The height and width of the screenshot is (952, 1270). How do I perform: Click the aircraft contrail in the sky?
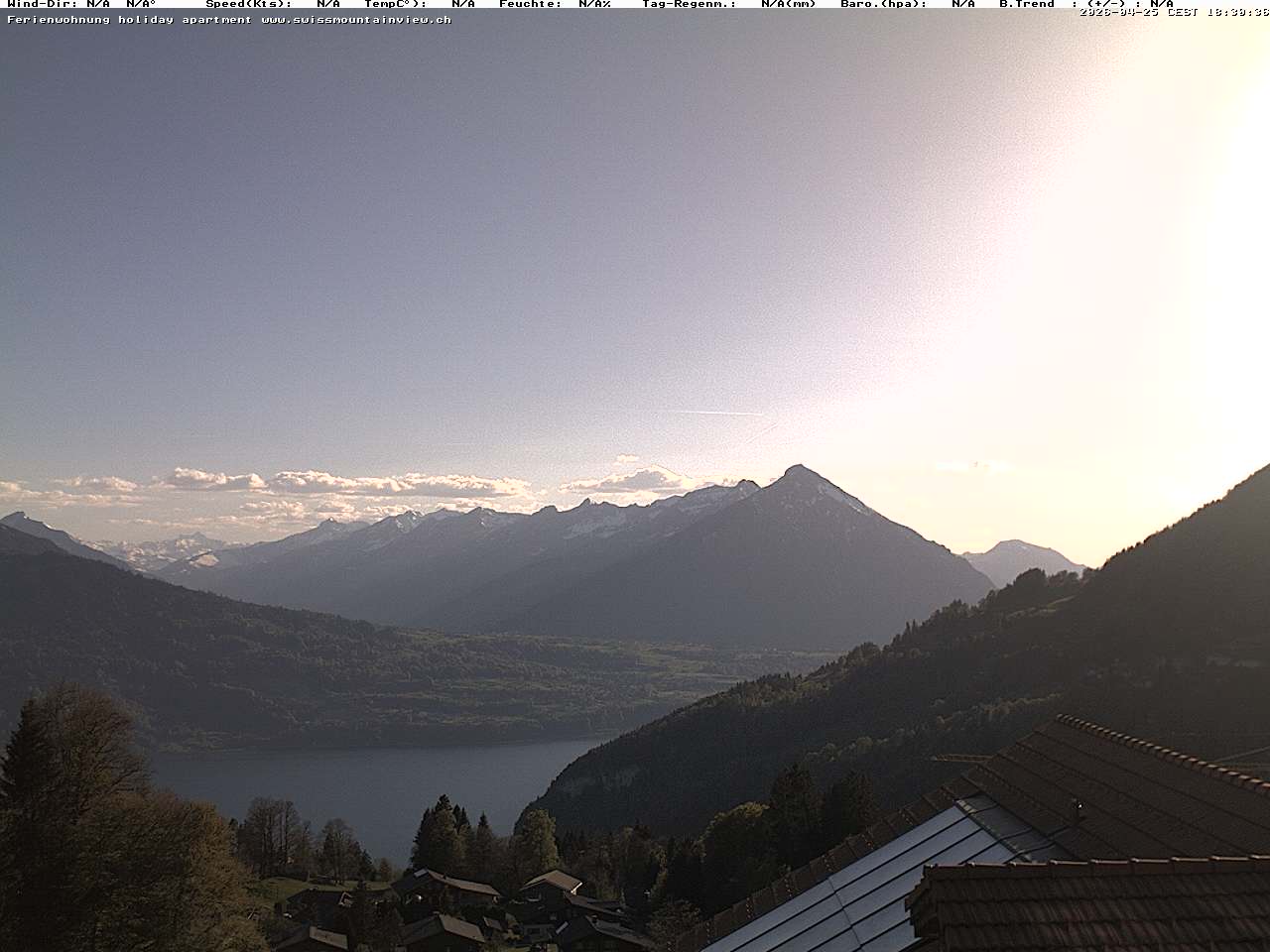pos(714,413)
